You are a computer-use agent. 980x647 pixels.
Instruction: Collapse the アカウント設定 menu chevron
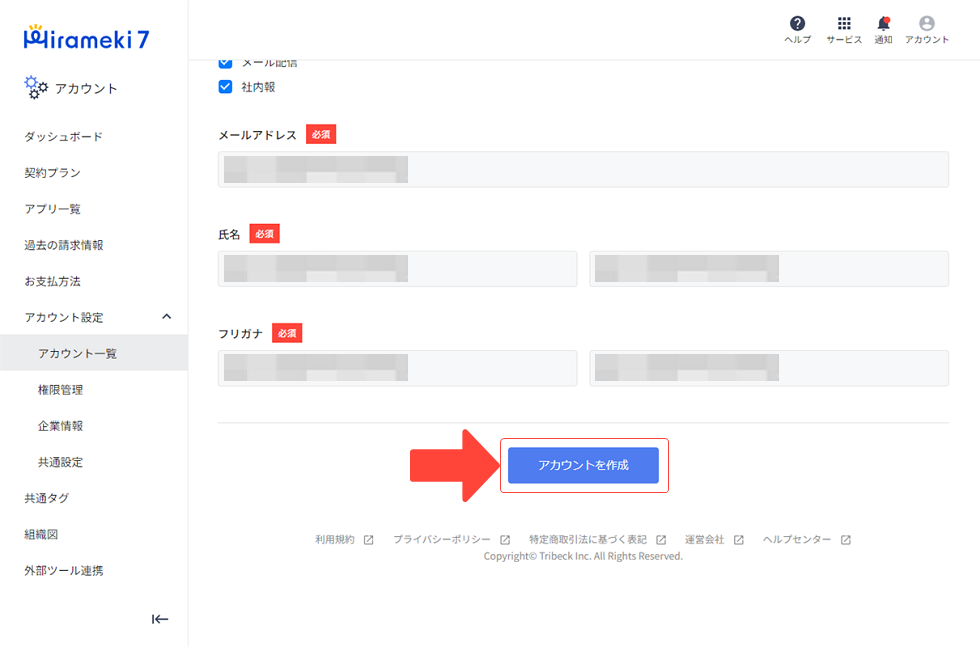[x=167, y=317]
